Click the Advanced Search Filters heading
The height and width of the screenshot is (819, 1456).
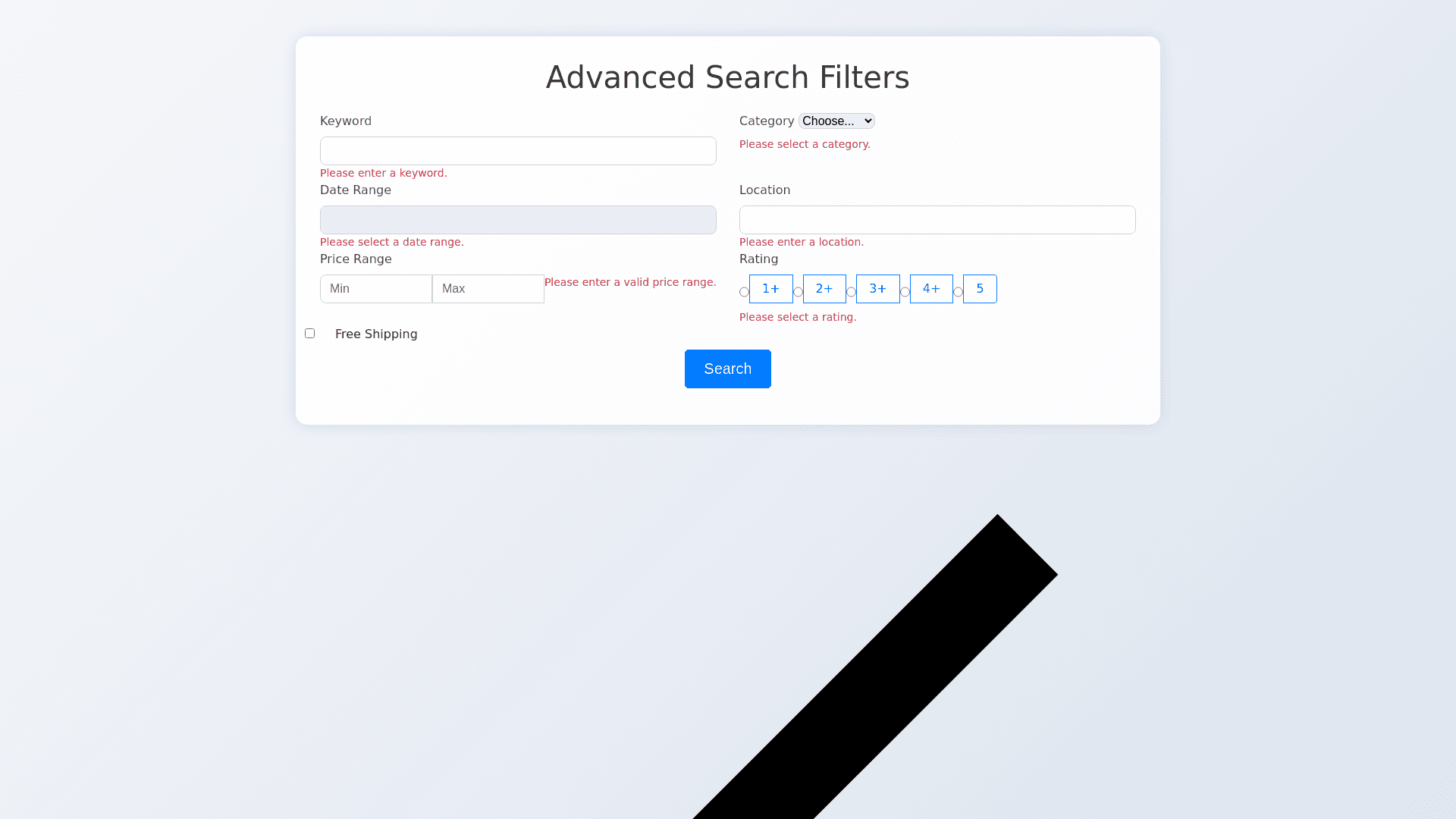(727, 77)
